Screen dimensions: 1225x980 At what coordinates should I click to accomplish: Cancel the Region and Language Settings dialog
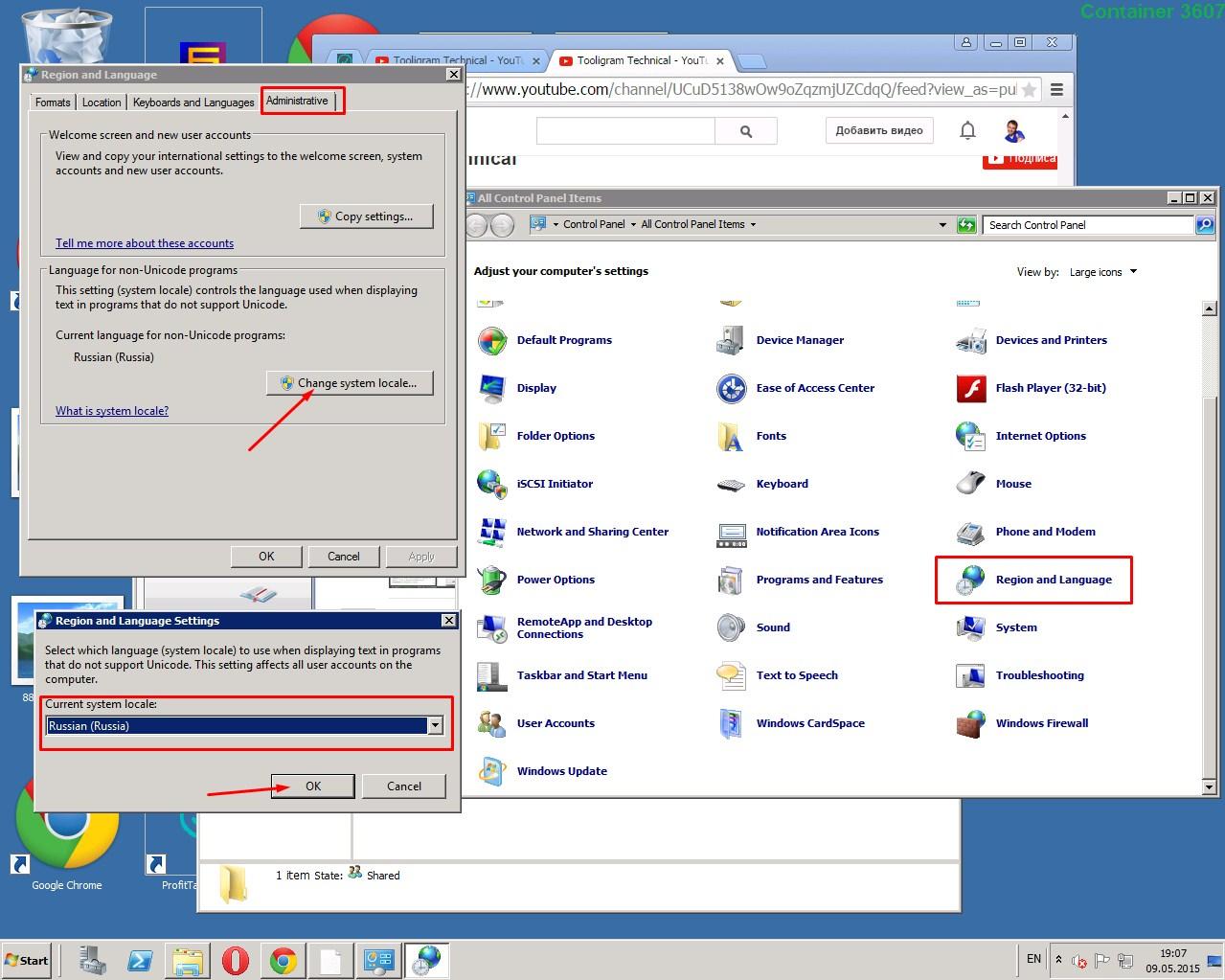click(x=404, y=786)
